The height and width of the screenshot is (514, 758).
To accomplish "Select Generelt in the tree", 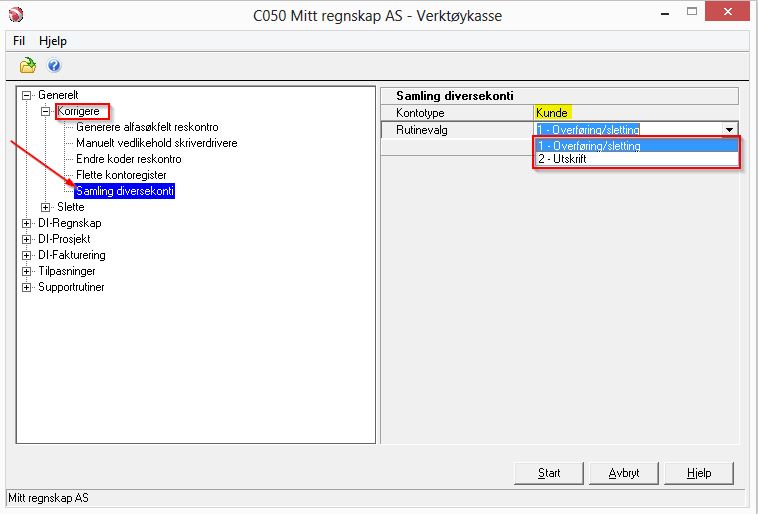I will tap(58, 95).
